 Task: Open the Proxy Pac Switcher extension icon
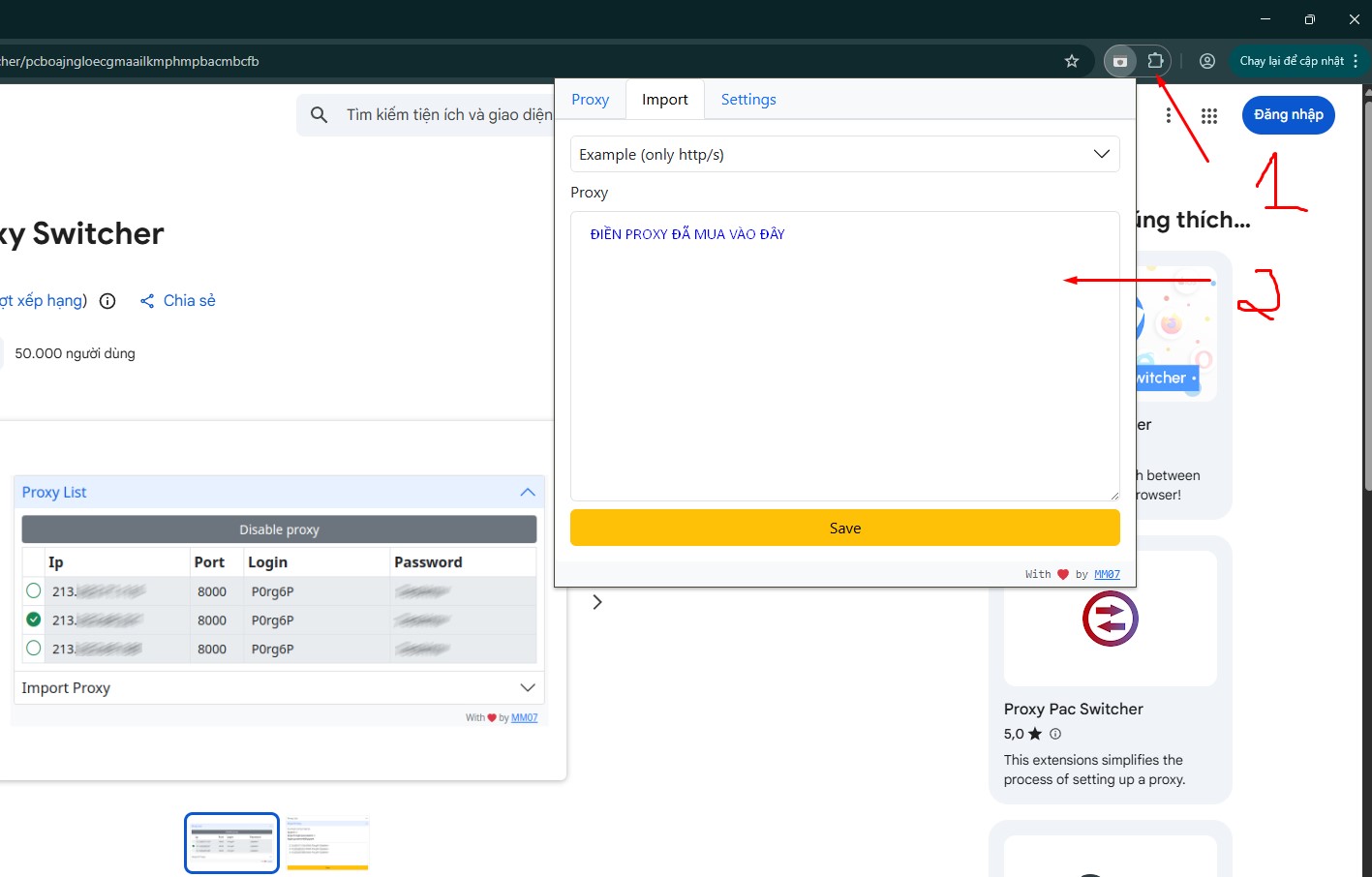pyautogui.click(x=1110, y=619)
